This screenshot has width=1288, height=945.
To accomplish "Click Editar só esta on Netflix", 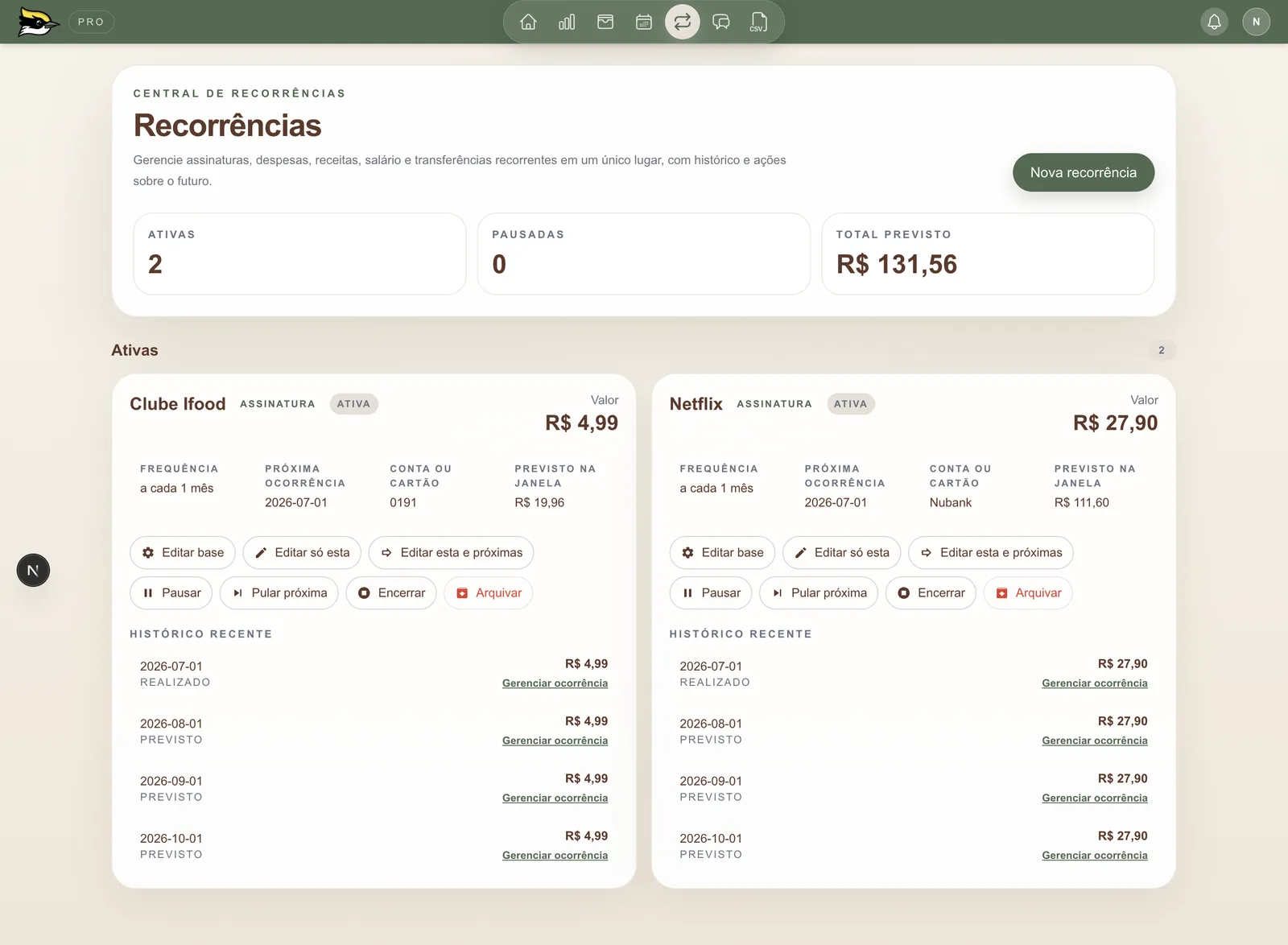I will click(x=842, y=553).
